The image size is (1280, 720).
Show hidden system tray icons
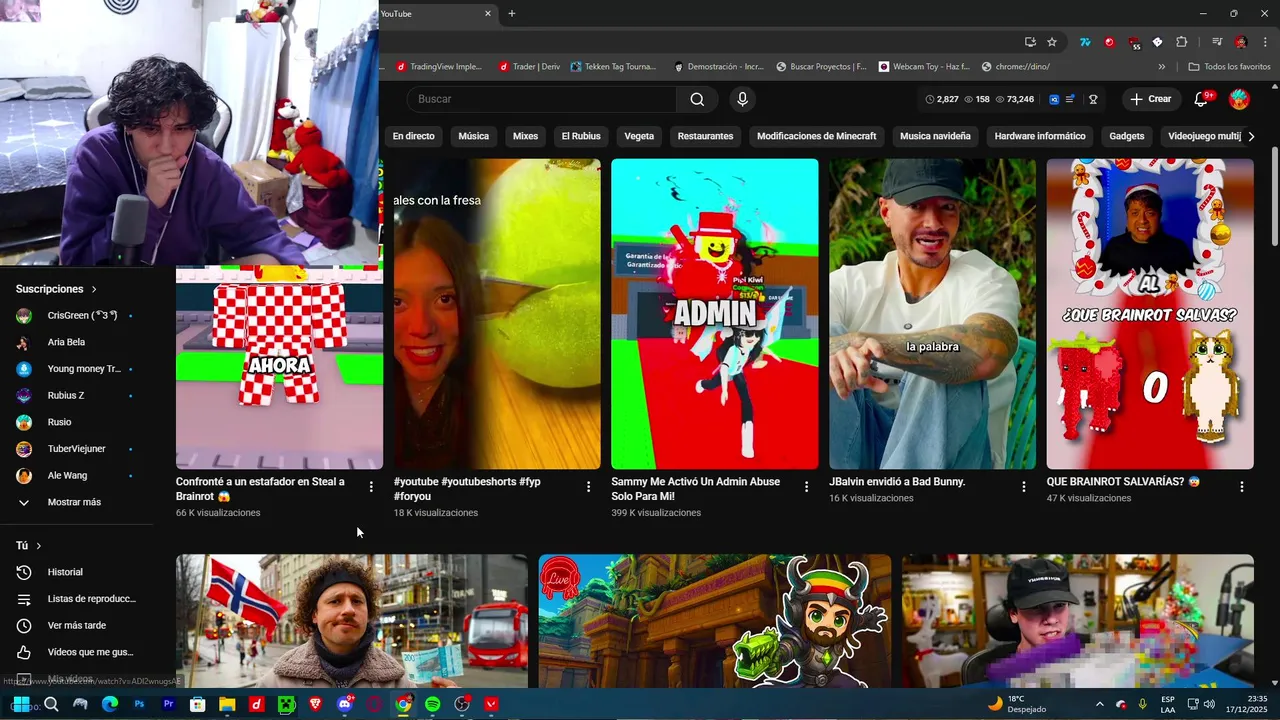1100,704
